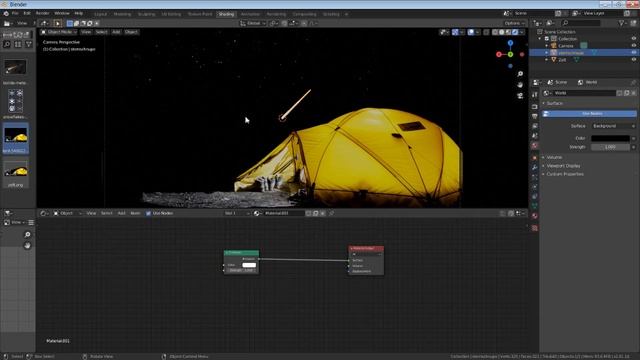Click the Blender logo menu icon

[x=6, y=13]
